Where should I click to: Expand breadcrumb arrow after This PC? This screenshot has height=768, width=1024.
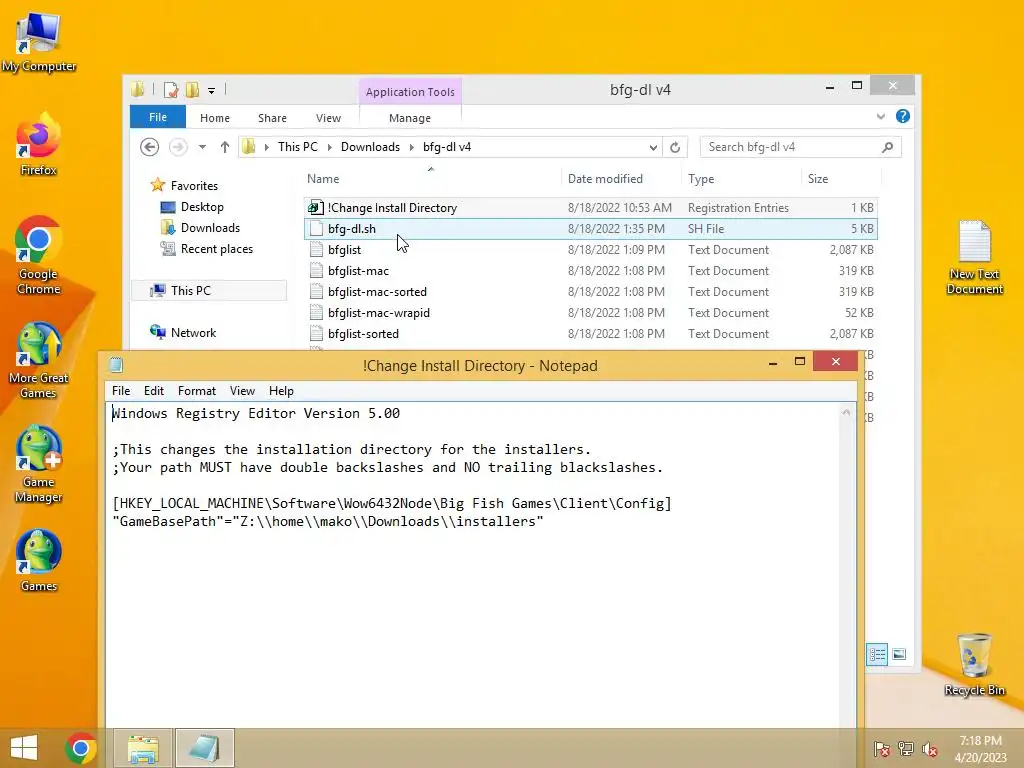tap(329, 148)
